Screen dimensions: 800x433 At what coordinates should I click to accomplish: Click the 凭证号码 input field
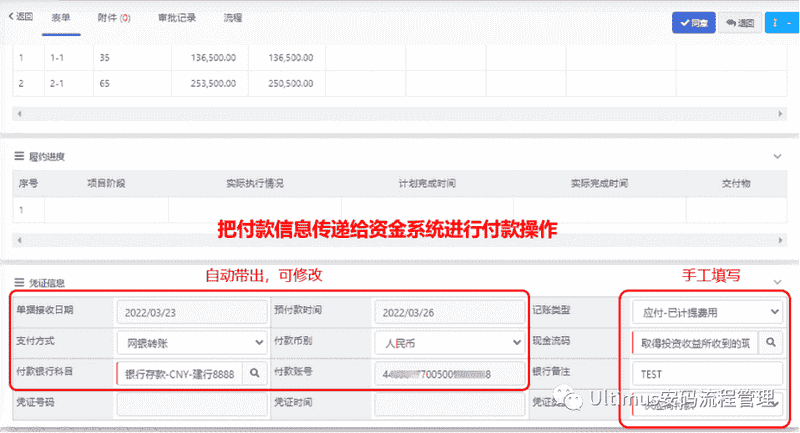(x=192, y=404)
